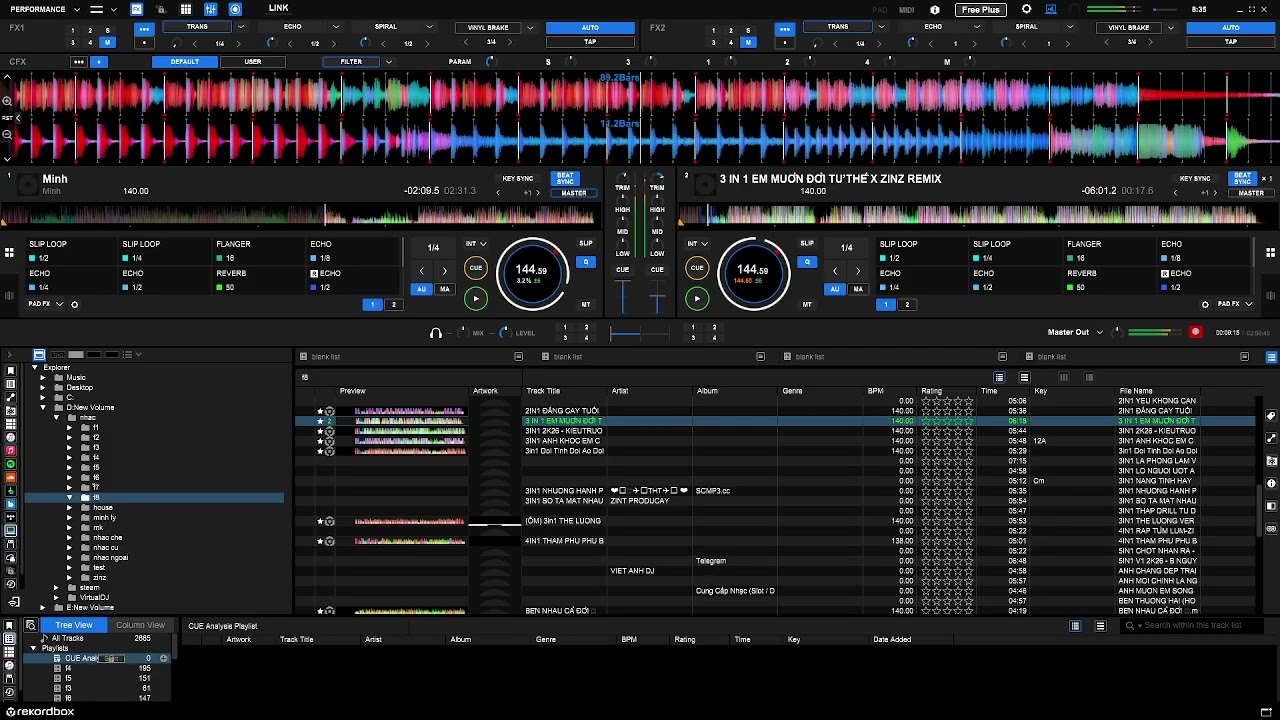Open the info icon near MIDI

(x=935, y=10)
